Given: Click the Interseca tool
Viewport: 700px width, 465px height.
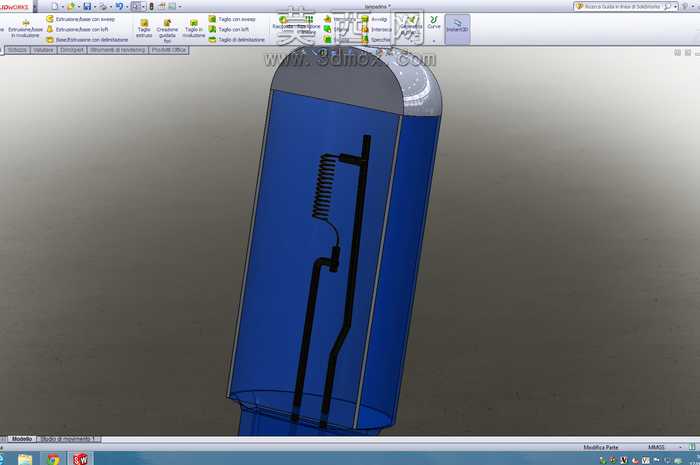Looking at the screenshot, I should tap(376, 29).
